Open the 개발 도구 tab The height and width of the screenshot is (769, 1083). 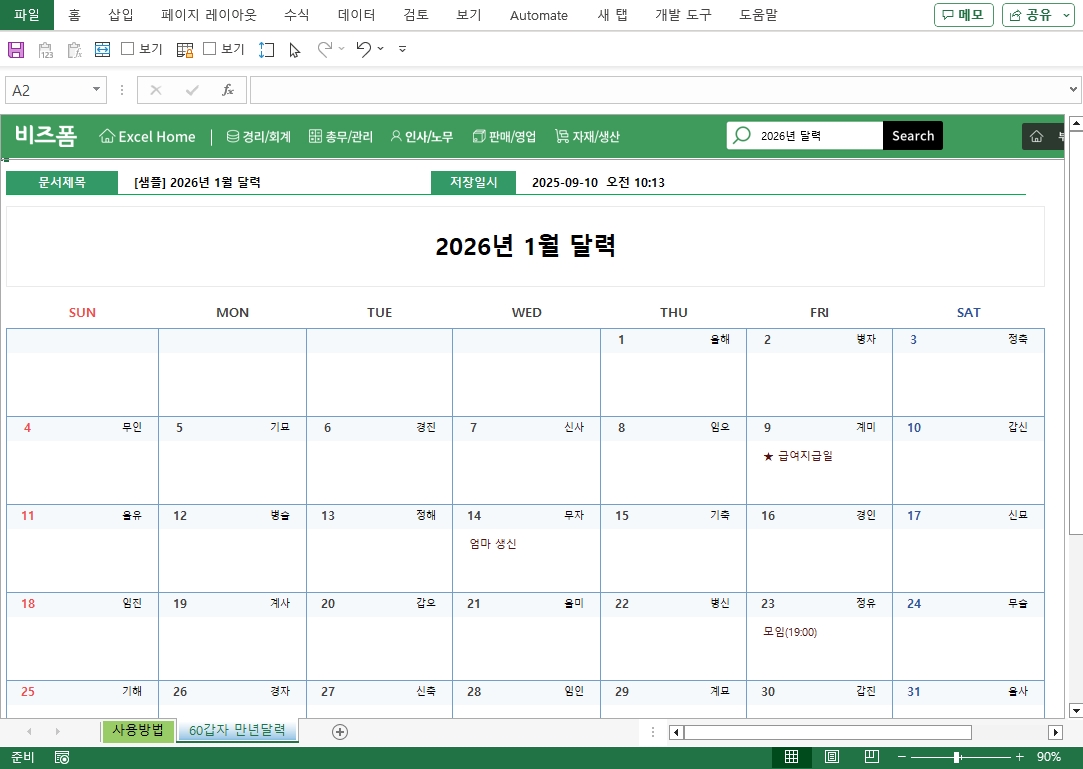point(683,15)
